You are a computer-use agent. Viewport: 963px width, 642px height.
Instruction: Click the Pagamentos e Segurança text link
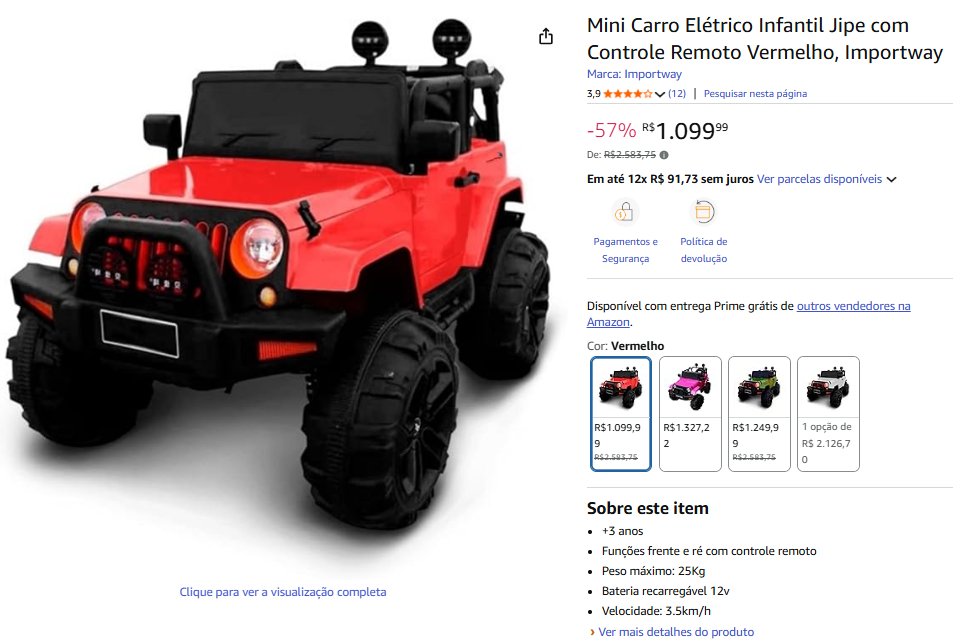point(625,250)
